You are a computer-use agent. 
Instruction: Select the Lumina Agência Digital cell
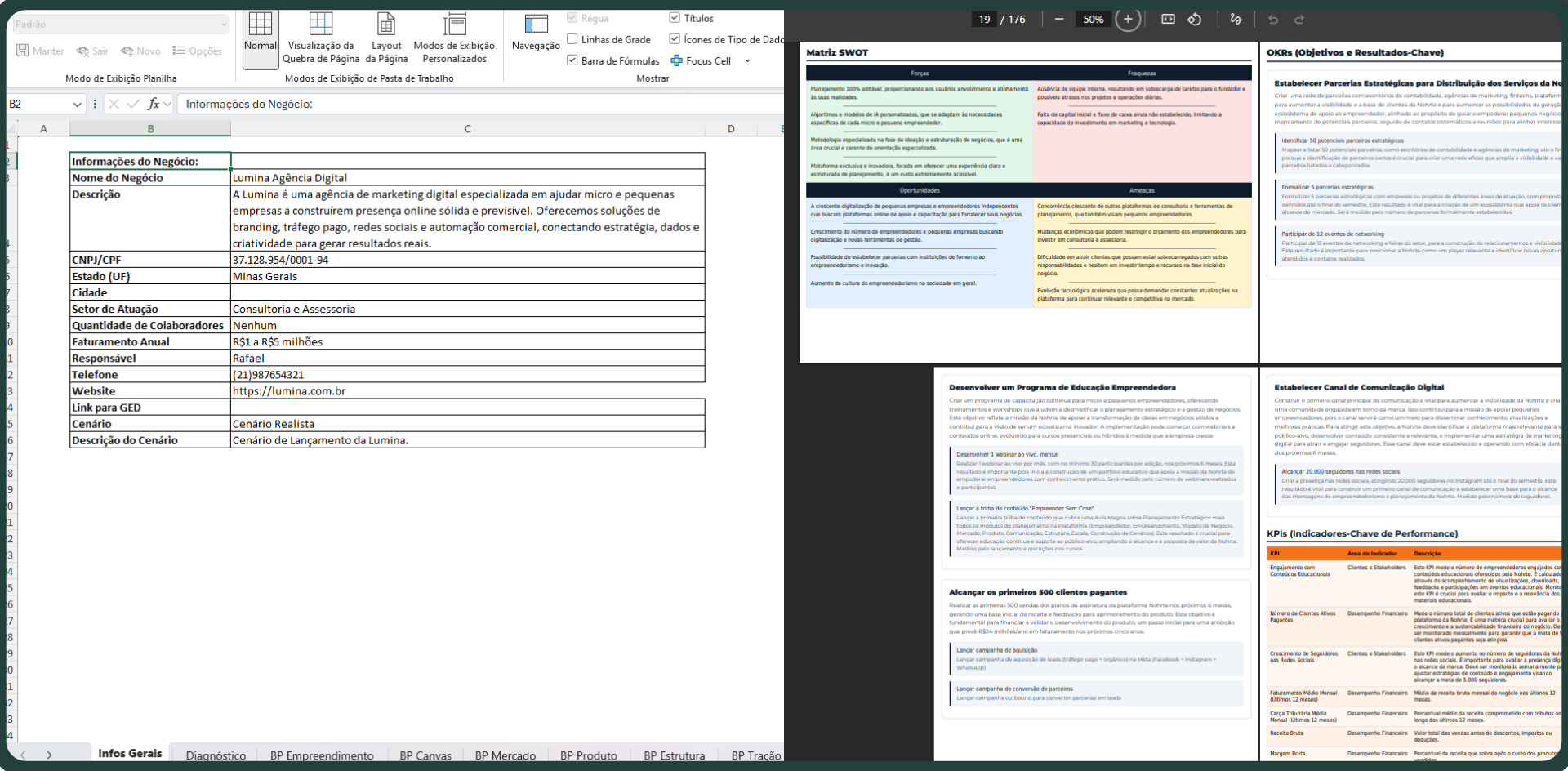coord(468,177)
